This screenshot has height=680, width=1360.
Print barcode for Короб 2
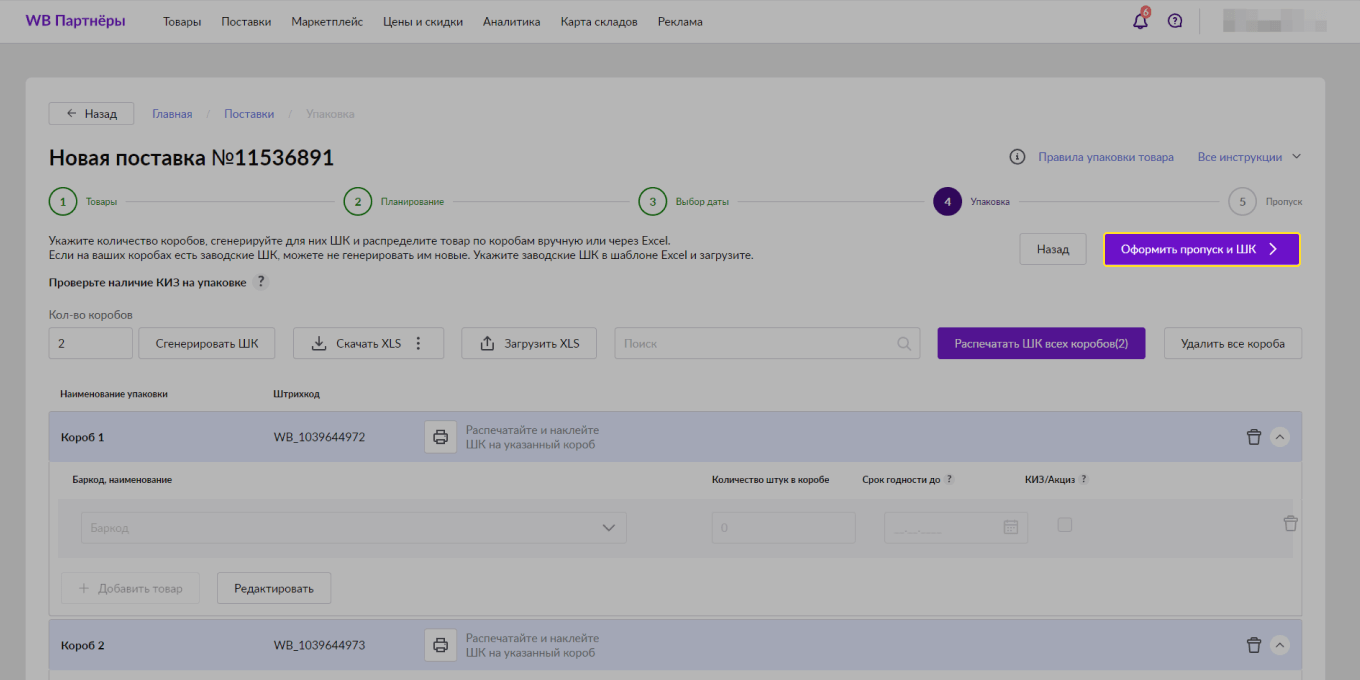(x=440, y=645)
